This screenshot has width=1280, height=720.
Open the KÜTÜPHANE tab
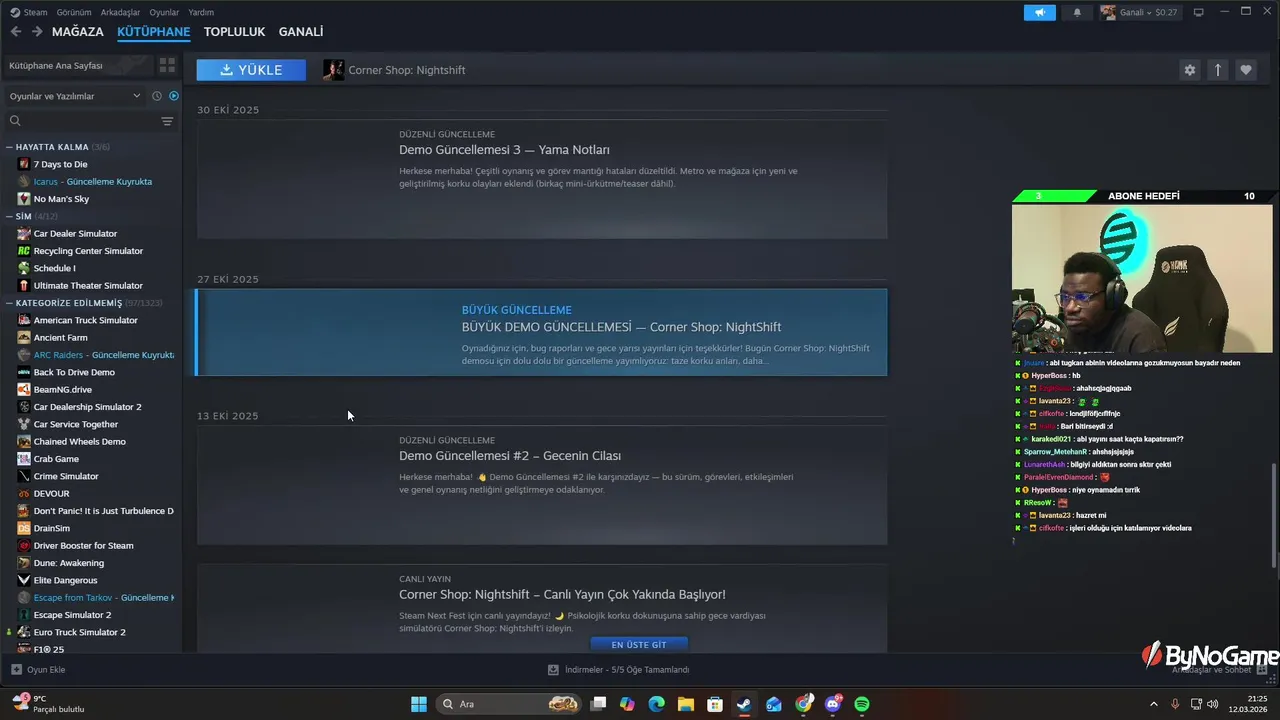pos(153,32)
